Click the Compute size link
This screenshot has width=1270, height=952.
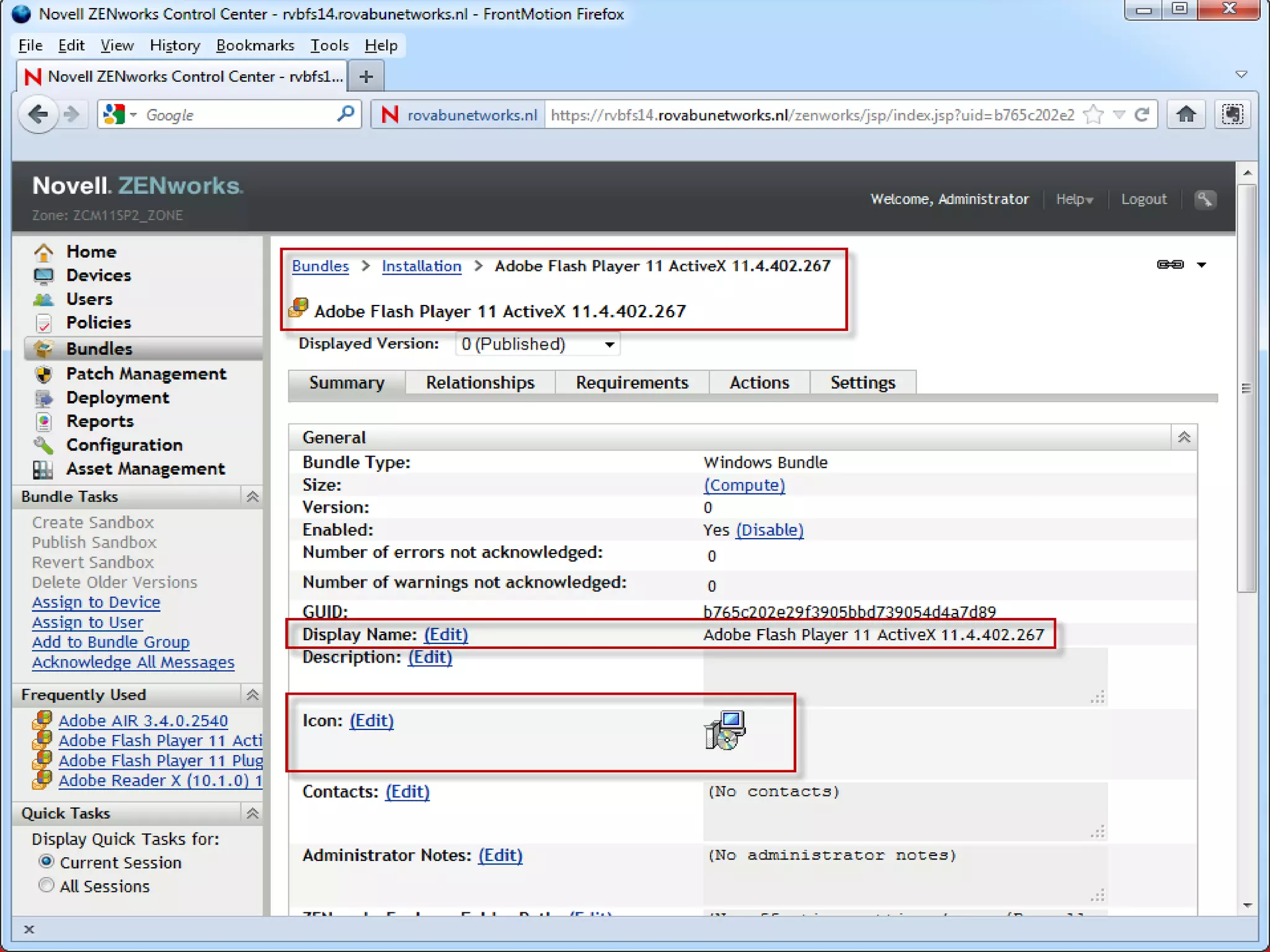click(744, 485)
